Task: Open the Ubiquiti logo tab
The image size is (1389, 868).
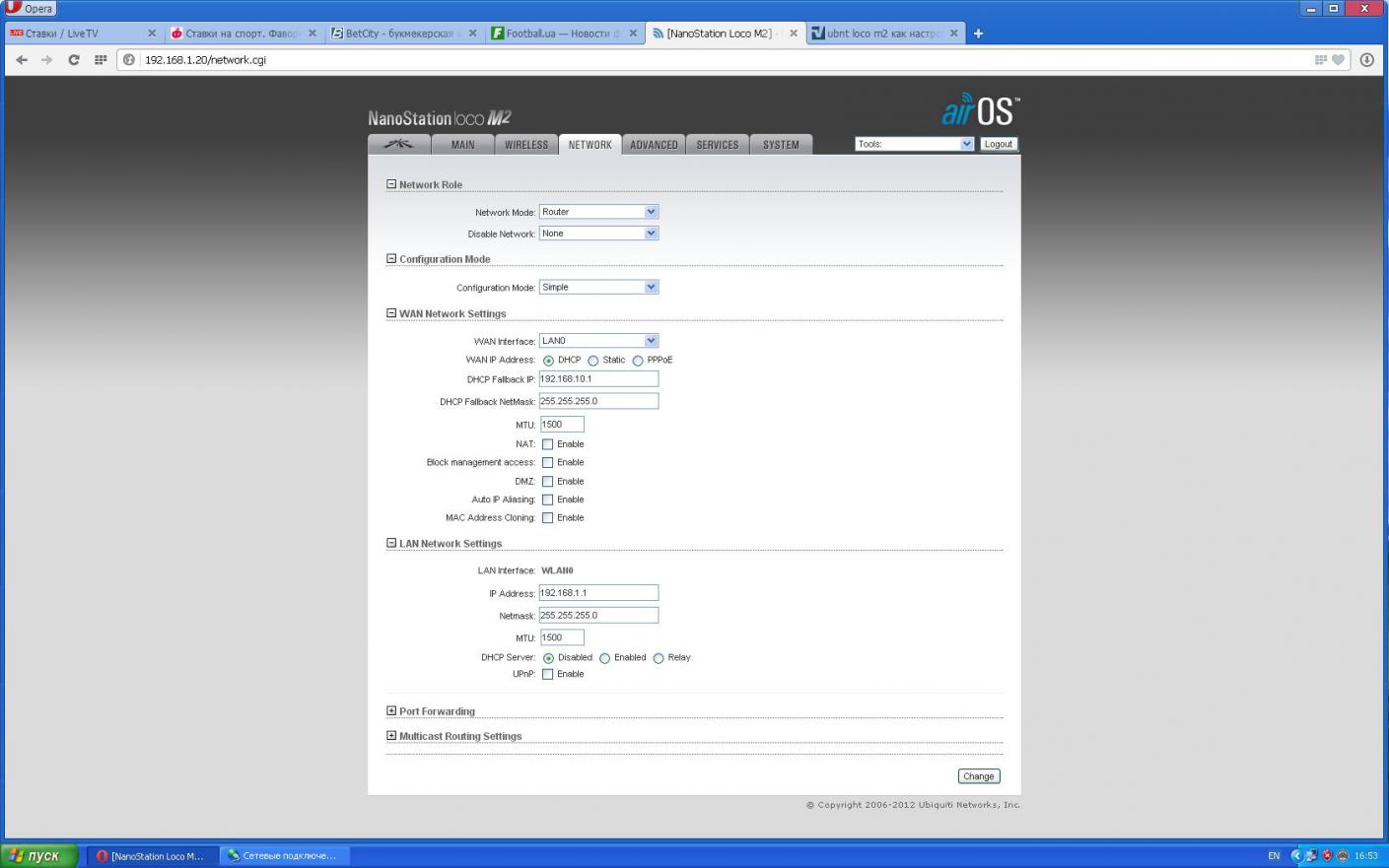Action: coord(399,145)
